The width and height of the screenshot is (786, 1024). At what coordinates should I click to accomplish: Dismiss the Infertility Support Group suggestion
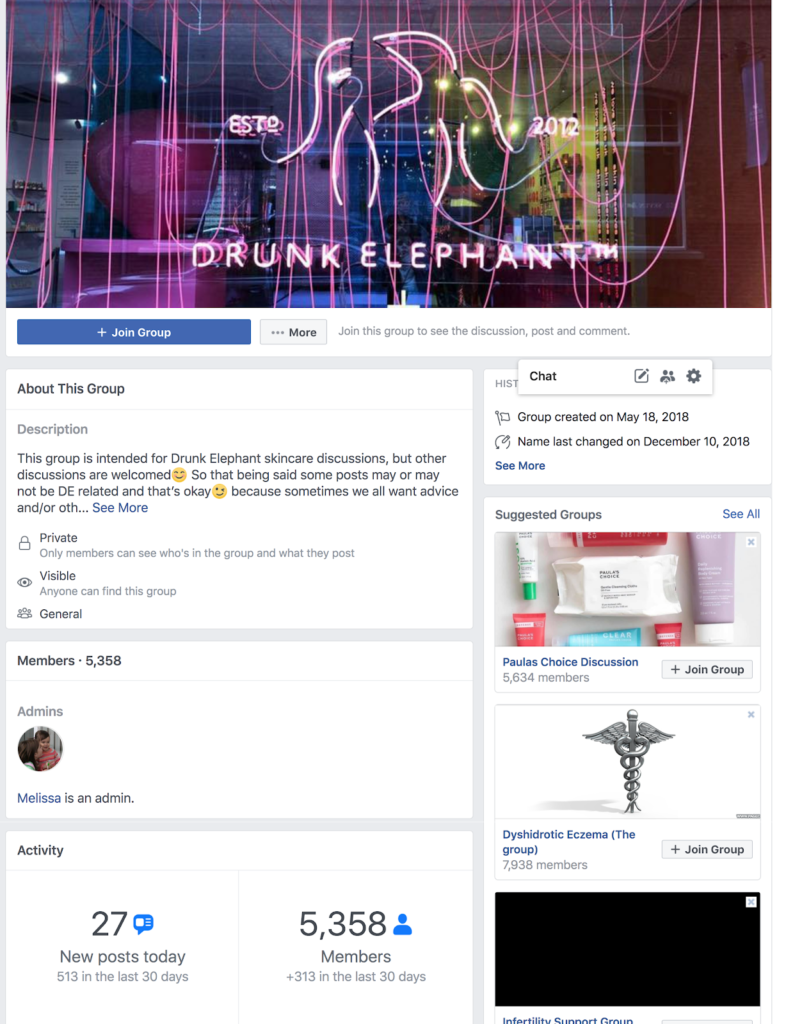[x=751, y=902]
